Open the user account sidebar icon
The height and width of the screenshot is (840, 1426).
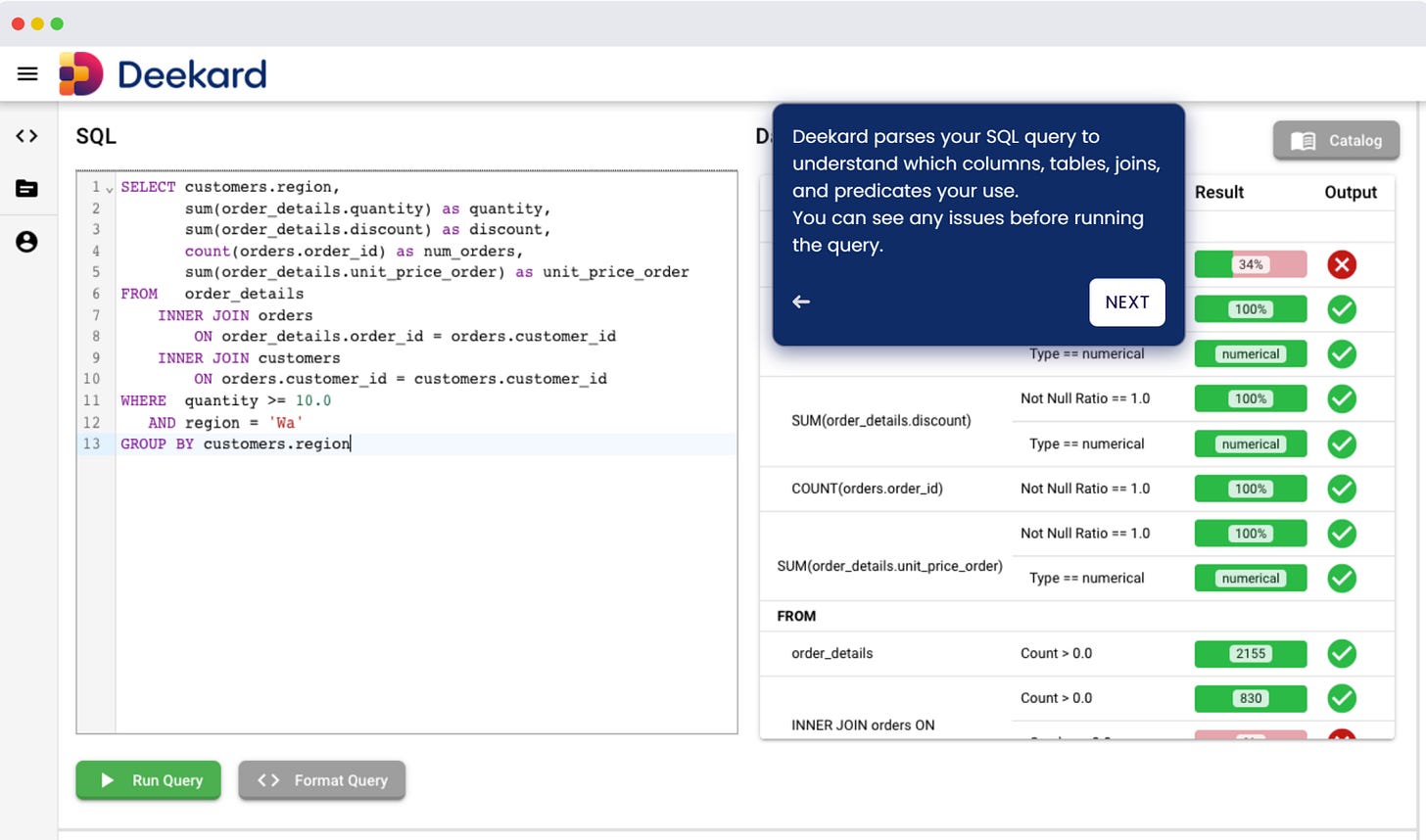tap(27, 242)
